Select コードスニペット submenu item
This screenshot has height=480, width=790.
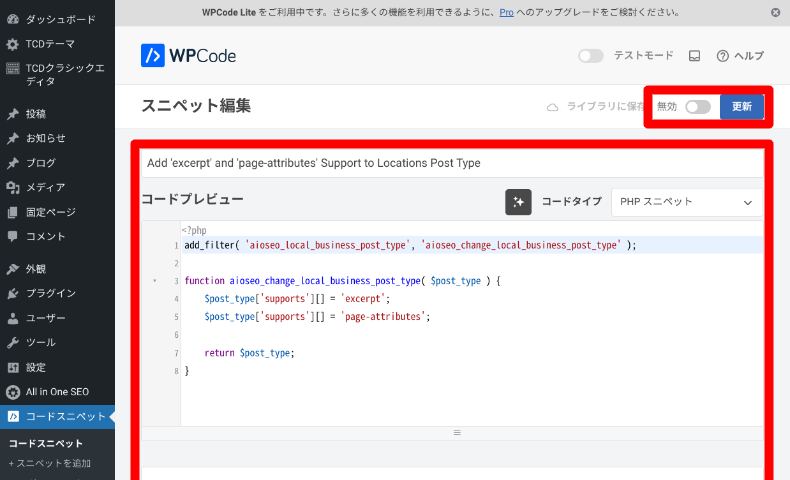tap(45, 444)
